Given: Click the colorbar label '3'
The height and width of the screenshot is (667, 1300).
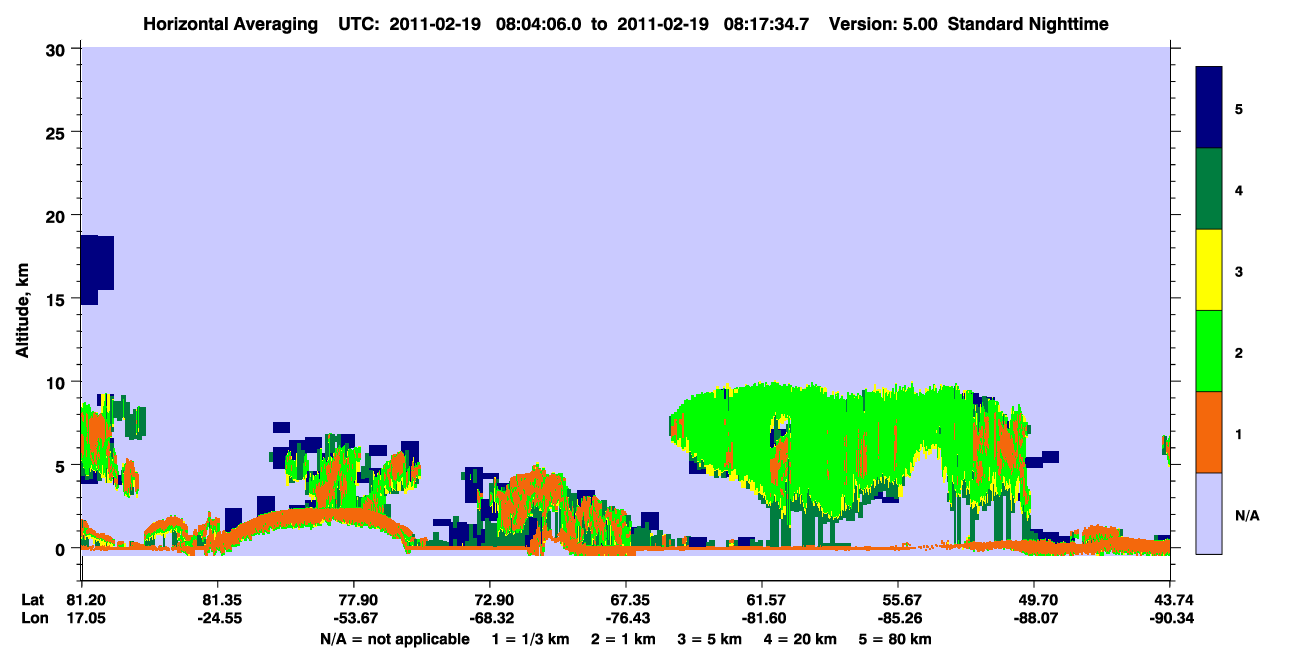Looking at the screenshot, I should pos(1239,270).
